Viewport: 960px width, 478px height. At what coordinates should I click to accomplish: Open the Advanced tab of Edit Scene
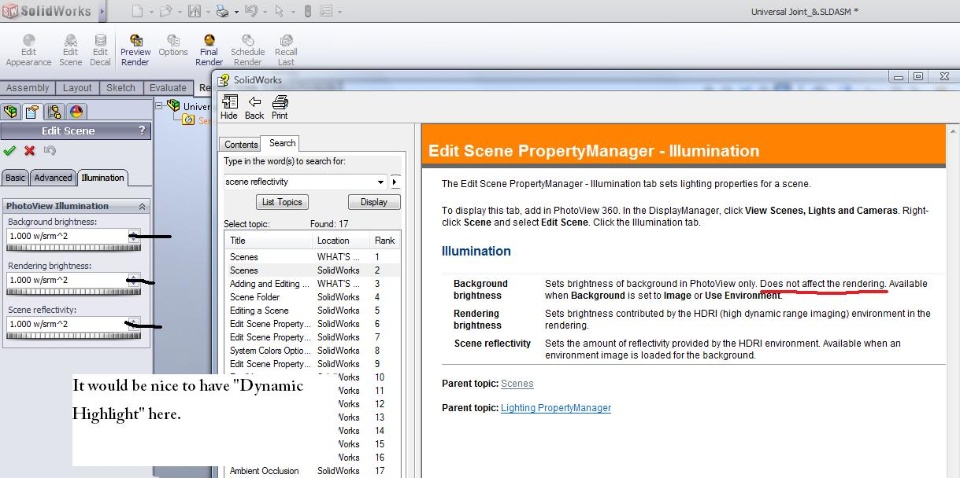pos(53,177)
